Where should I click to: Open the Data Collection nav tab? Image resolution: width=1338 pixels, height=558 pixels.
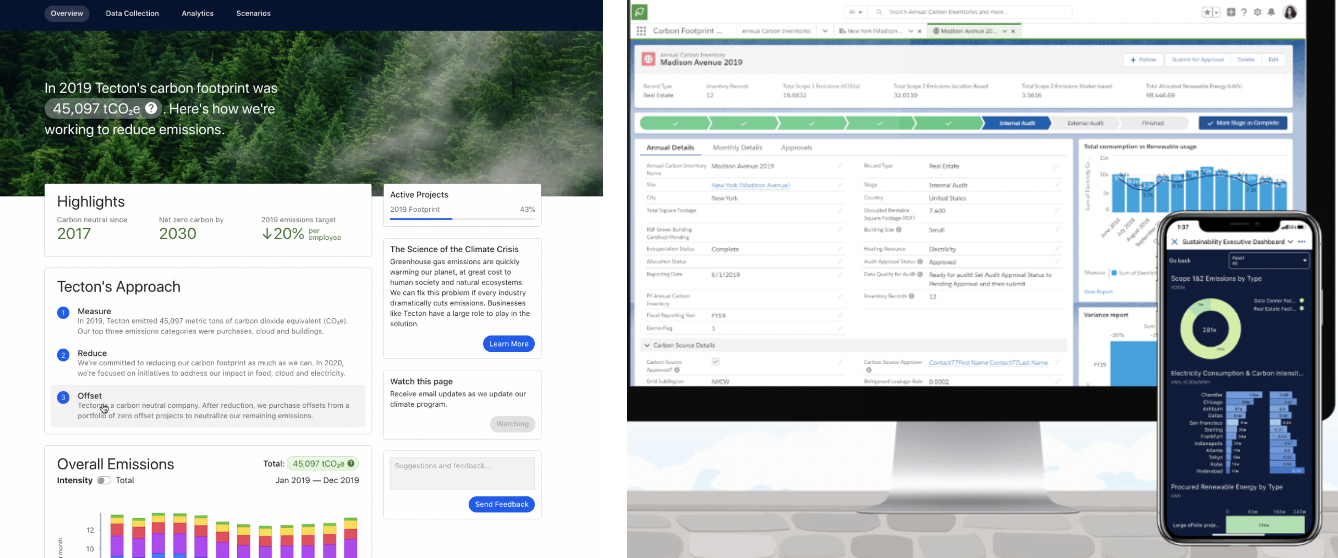point(133,14)
